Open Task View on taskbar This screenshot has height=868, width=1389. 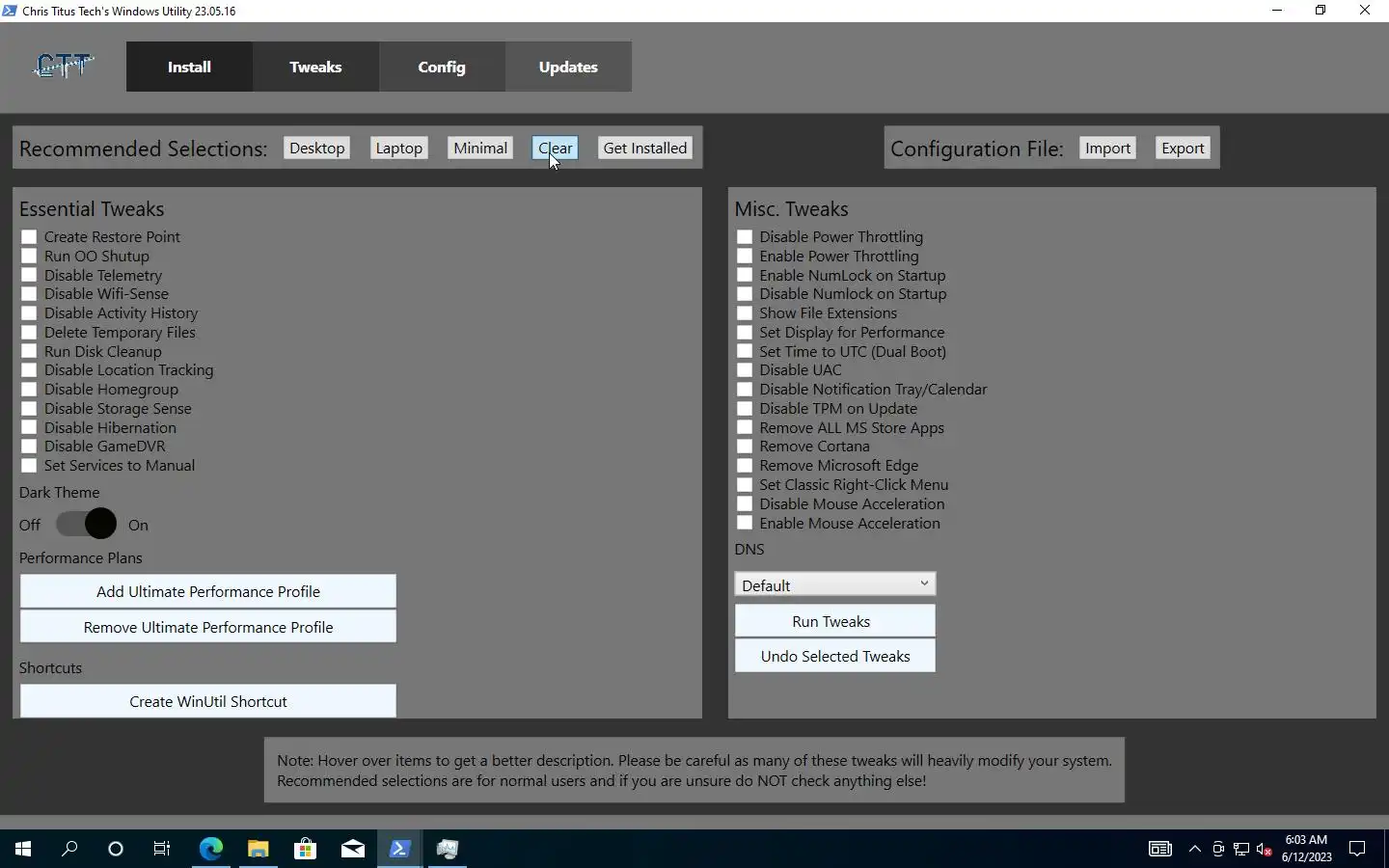coord(162,849)
